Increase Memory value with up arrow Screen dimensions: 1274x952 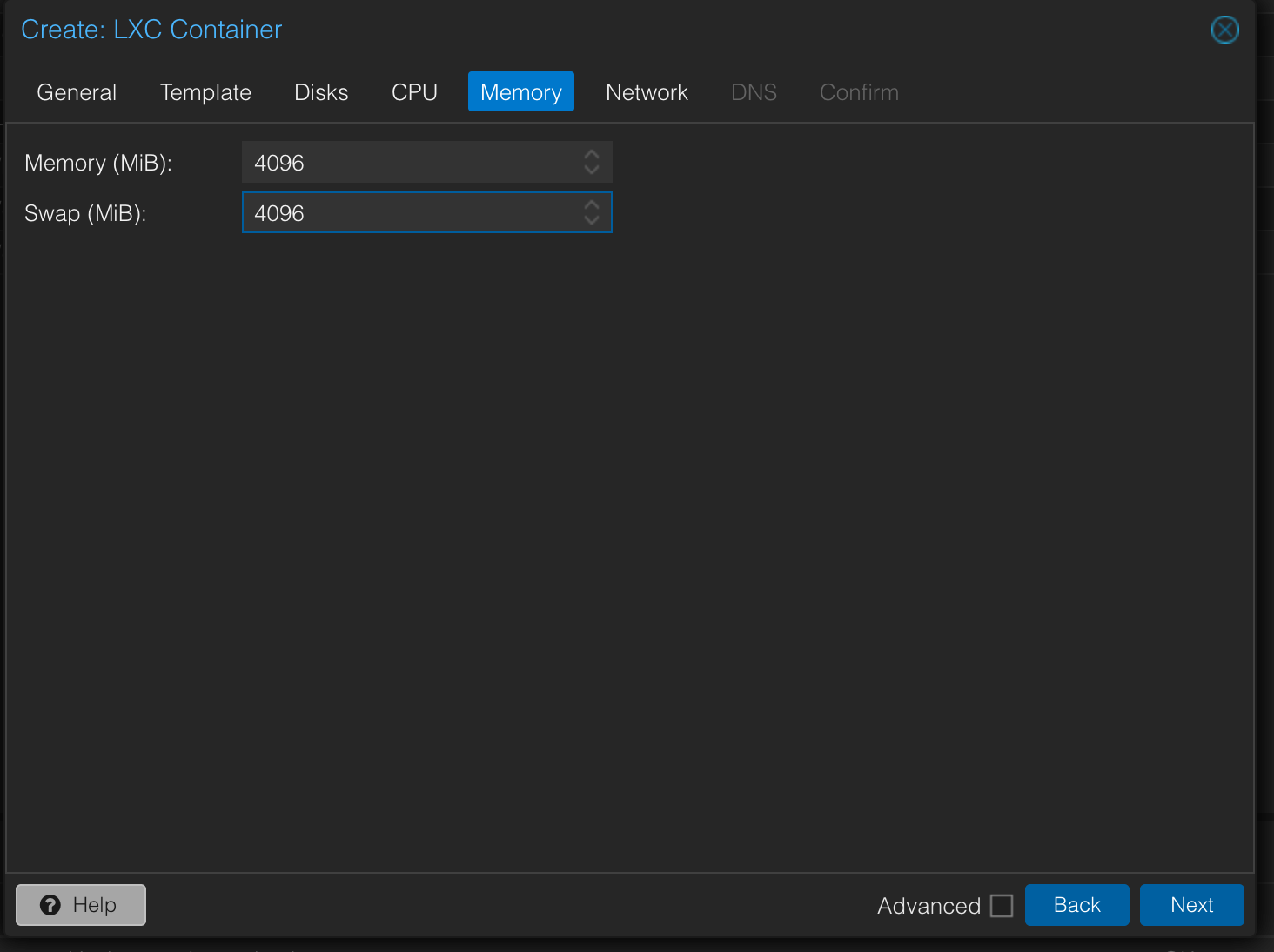pos(592,154)
